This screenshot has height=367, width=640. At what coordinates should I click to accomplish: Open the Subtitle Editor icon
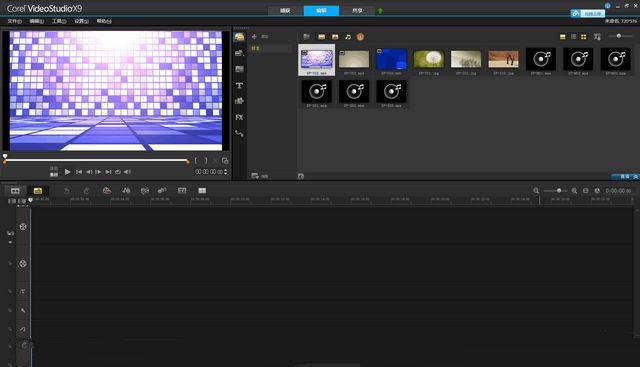tap(182, 191)
